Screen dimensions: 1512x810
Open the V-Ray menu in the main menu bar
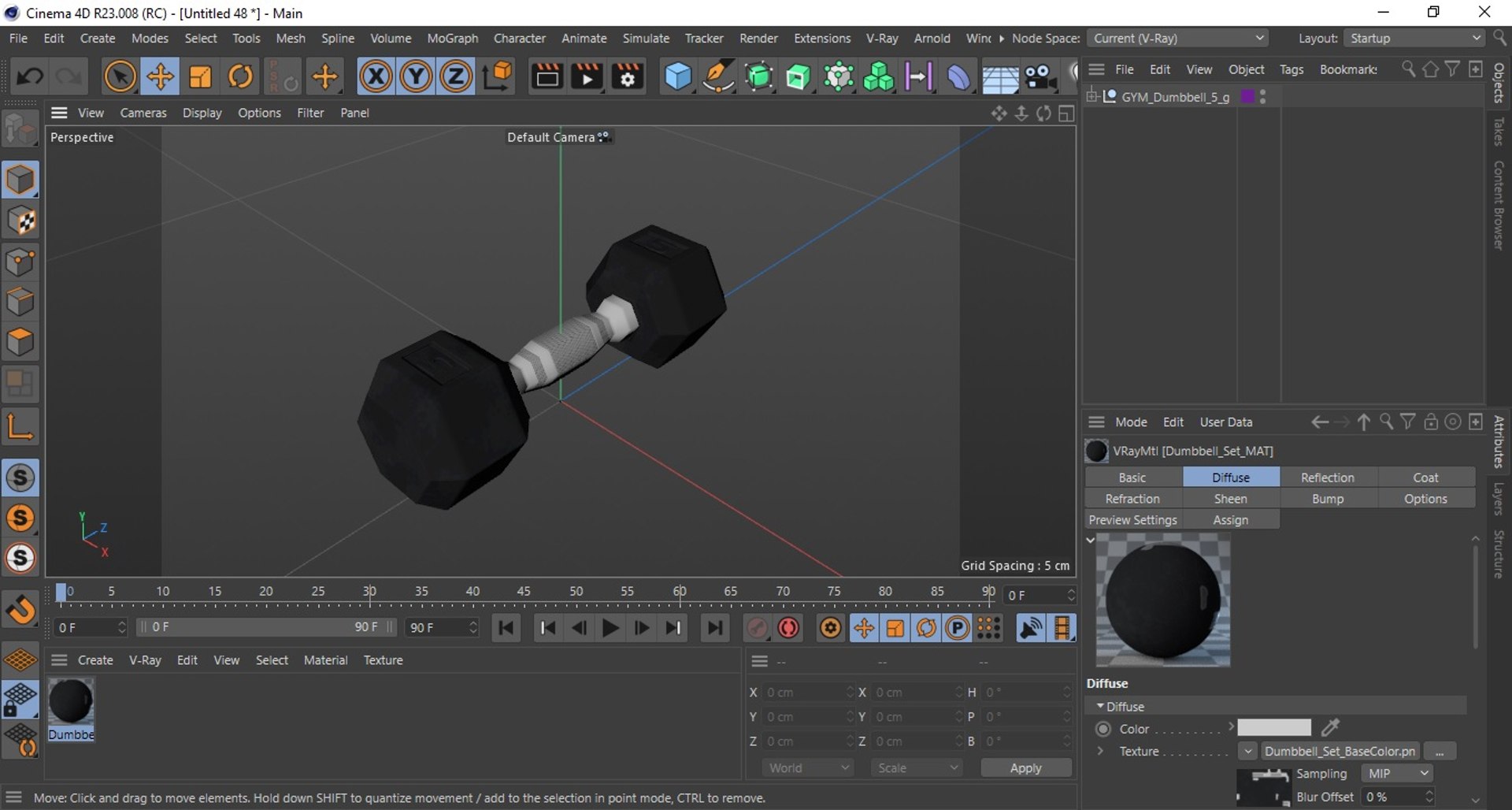882,38
